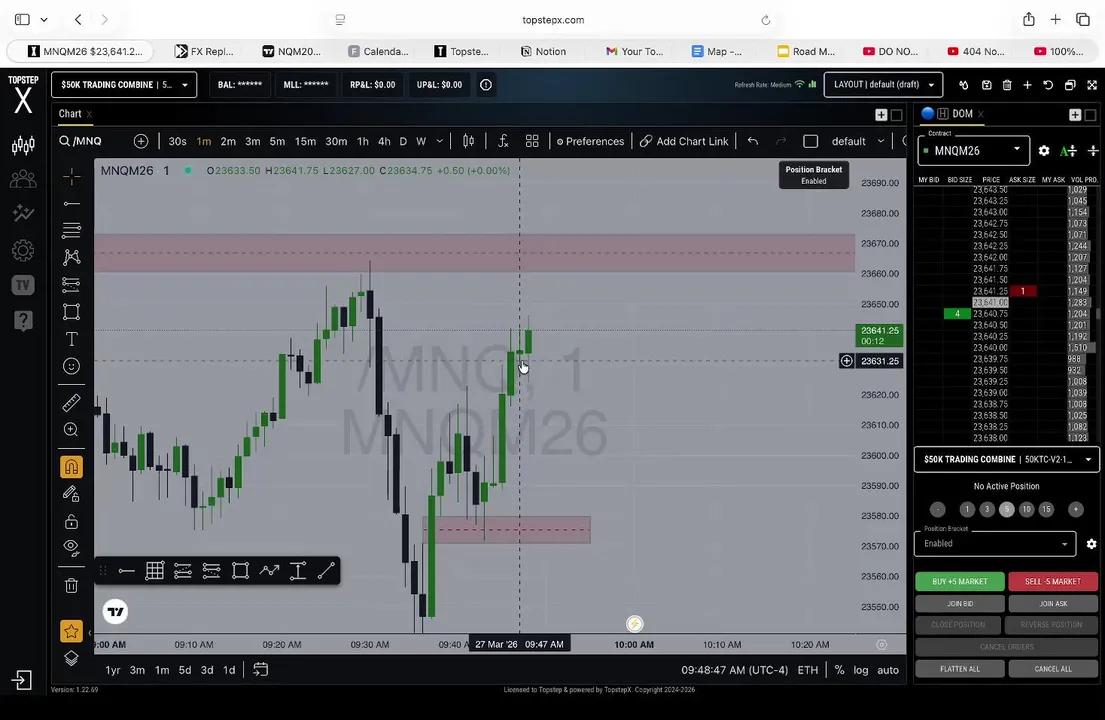Image resolution: width=1105 pixels, height=720 pixels.
Task: Open the left sidebar community people icon
Action: [x=23, y=180]
